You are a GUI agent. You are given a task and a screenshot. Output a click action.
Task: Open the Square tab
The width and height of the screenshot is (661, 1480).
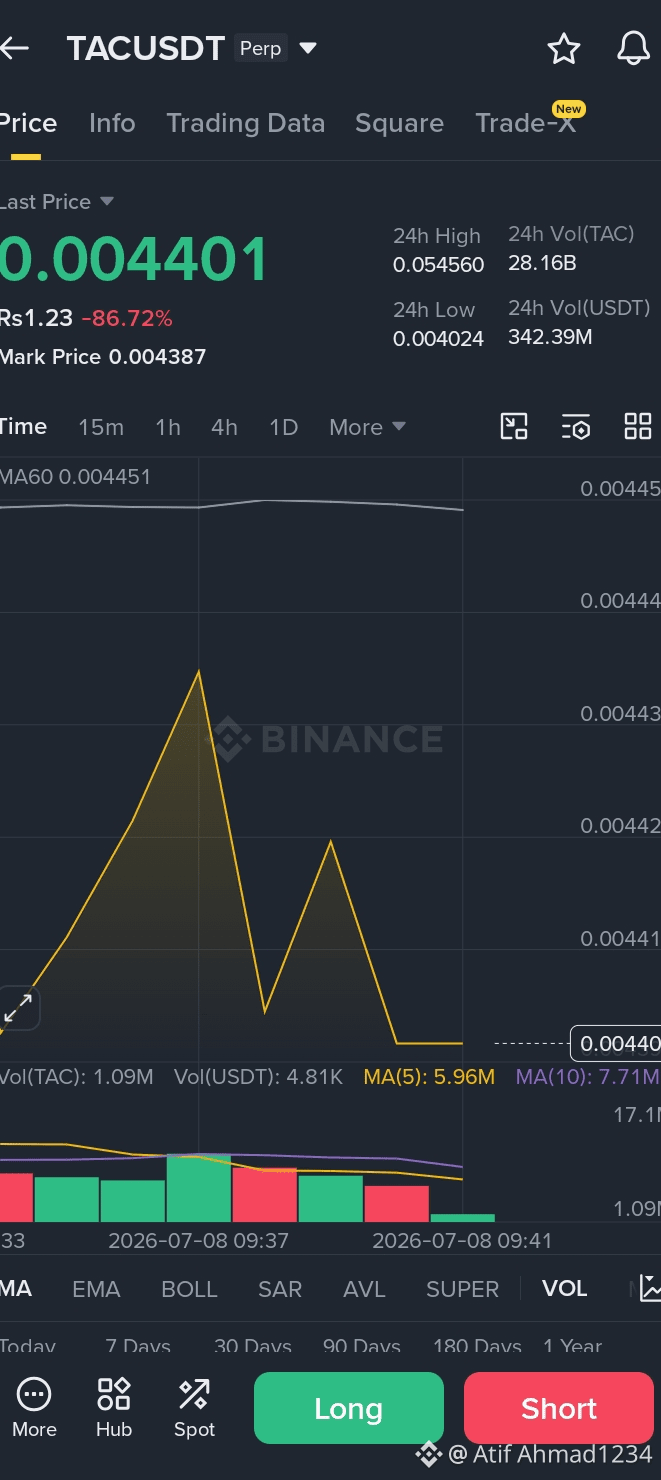coord(399,123)
